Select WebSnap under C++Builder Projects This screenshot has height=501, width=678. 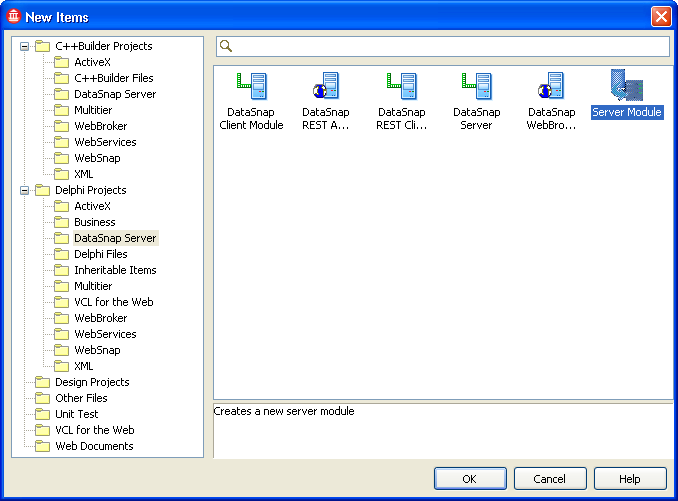pos(97,158)
